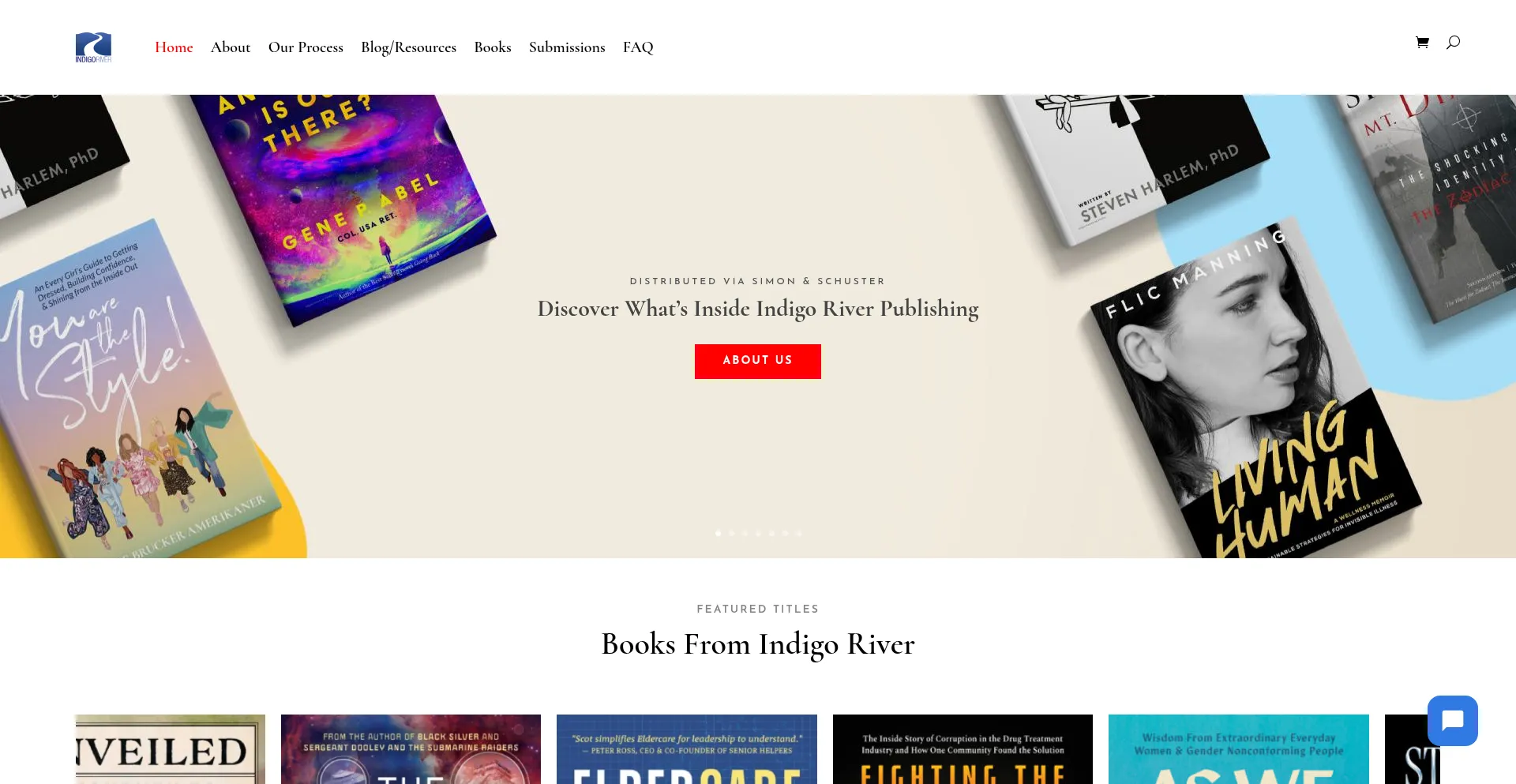
Task: Click the Indigo River logo
Action: [x=93, y=47]
